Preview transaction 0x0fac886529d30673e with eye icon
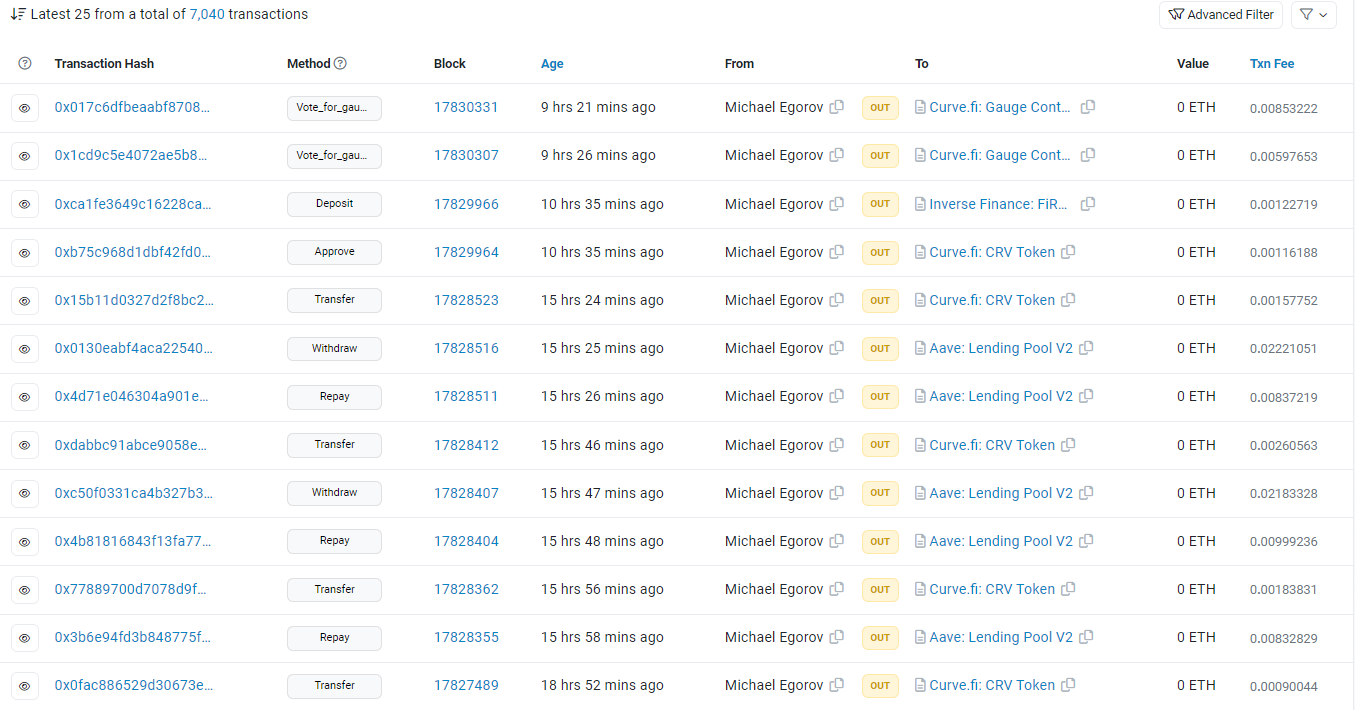Screen dimensions: 1355x710 click(x=25, y=686)
